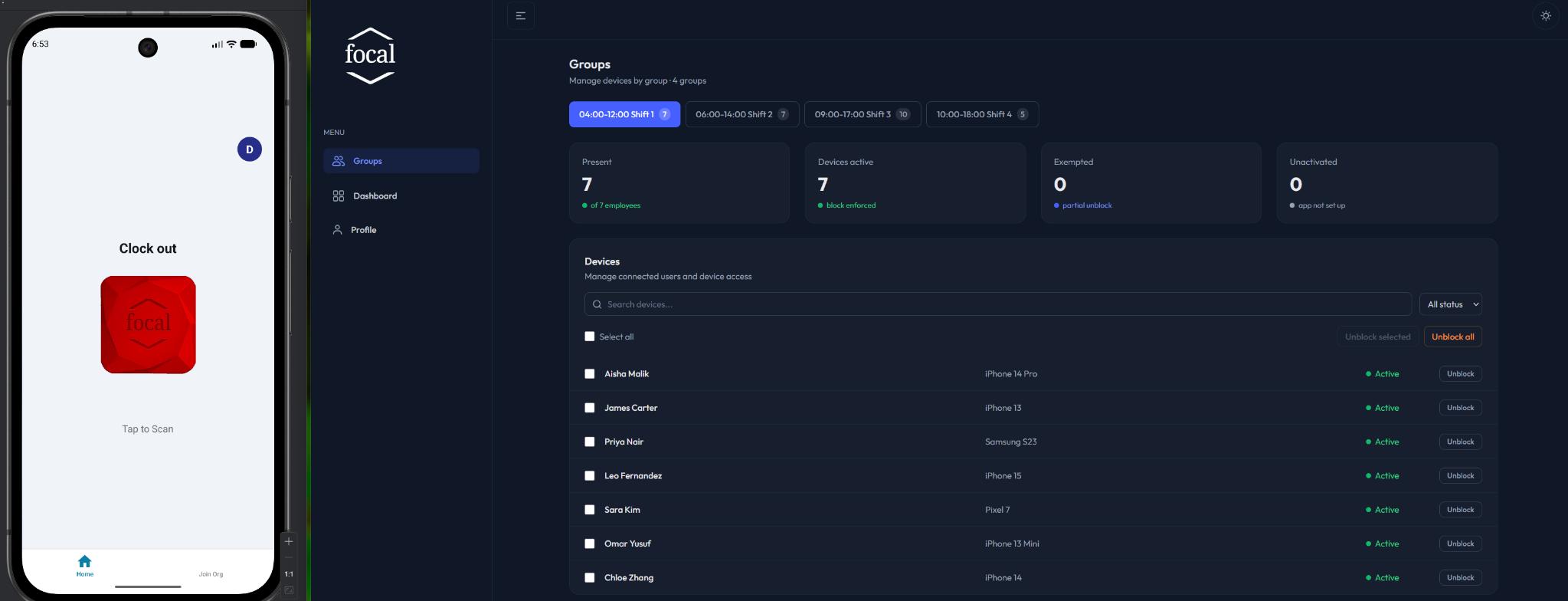Open Groups in the sidebar menu

pos(401,161)
